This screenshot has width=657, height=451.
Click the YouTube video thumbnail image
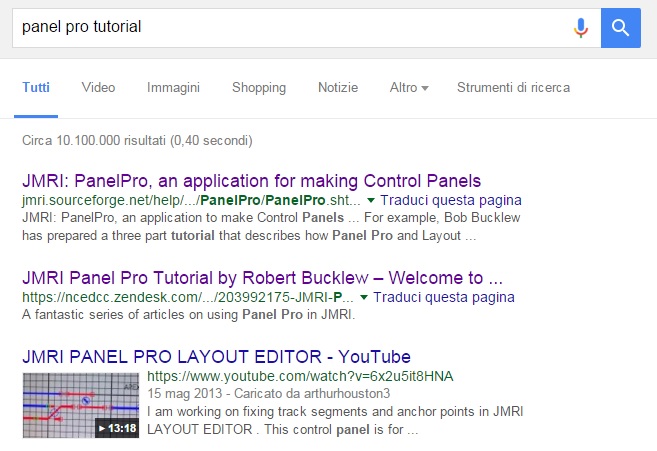tap(80, 405)
